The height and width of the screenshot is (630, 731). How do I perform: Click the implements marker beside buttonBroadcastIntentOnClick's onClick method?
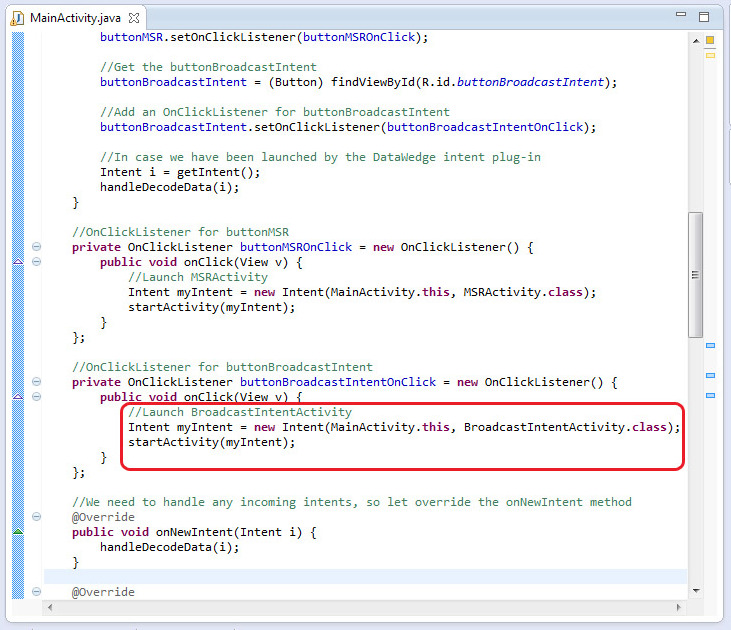click(x=17, y=397)
